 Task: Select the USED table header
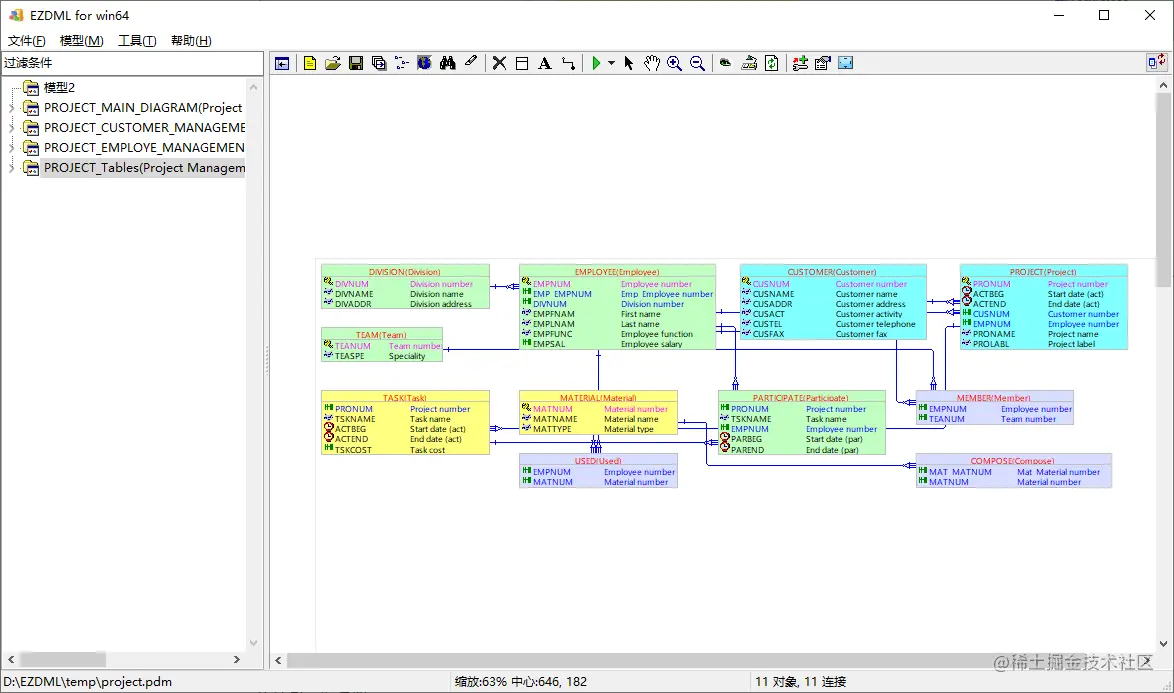point(598,460)
